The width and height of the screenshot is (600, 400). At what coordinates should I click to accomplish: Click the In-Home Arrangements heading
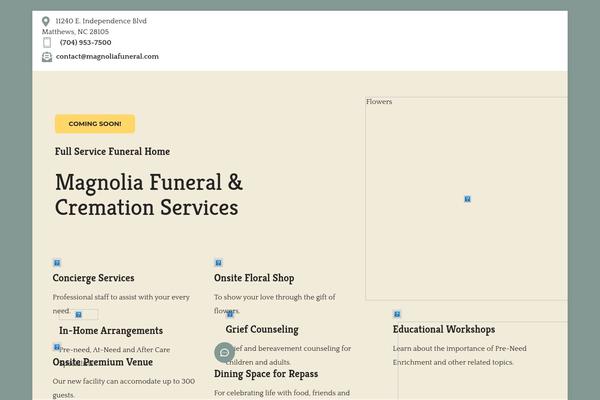click(x=111, y=330)
